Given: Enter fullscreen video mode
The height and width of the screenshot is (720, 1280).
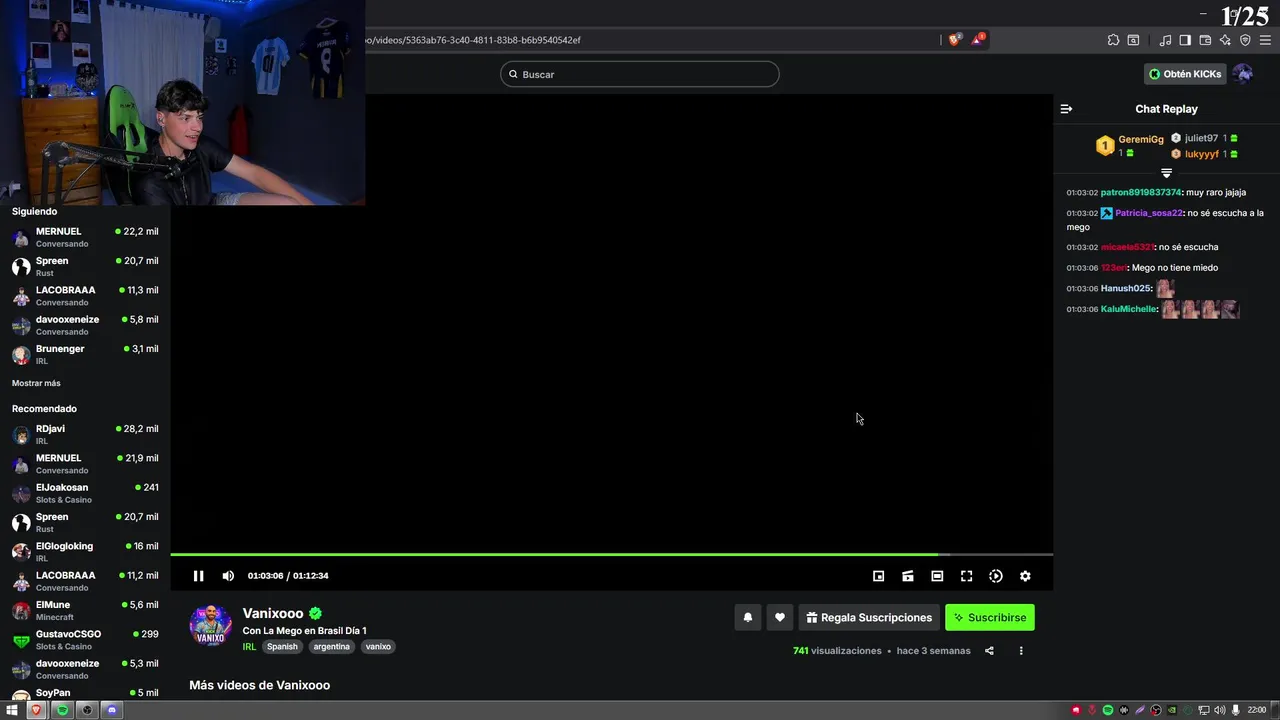Looking at the screenshot, I should (x=966, y=576).
